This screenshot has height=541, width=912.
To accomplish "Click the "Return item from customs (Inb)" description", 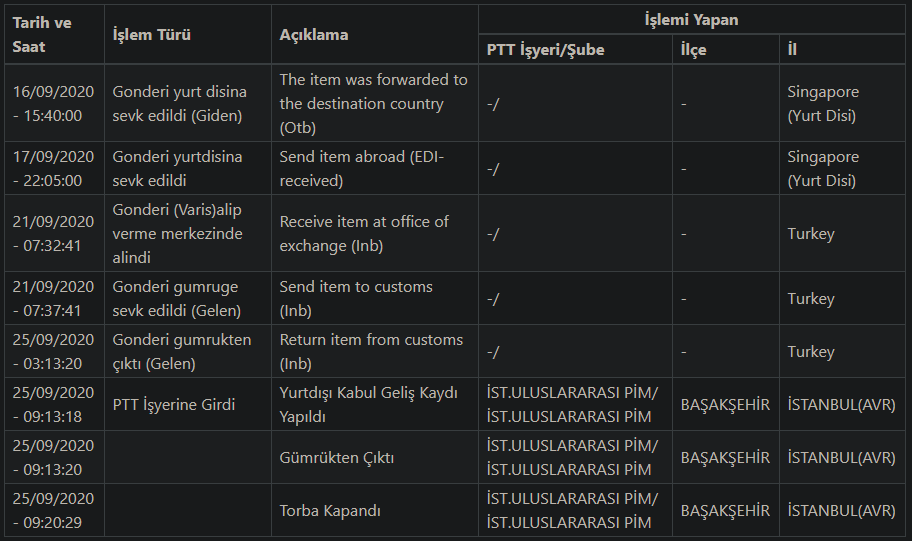I will pos(371,351).
